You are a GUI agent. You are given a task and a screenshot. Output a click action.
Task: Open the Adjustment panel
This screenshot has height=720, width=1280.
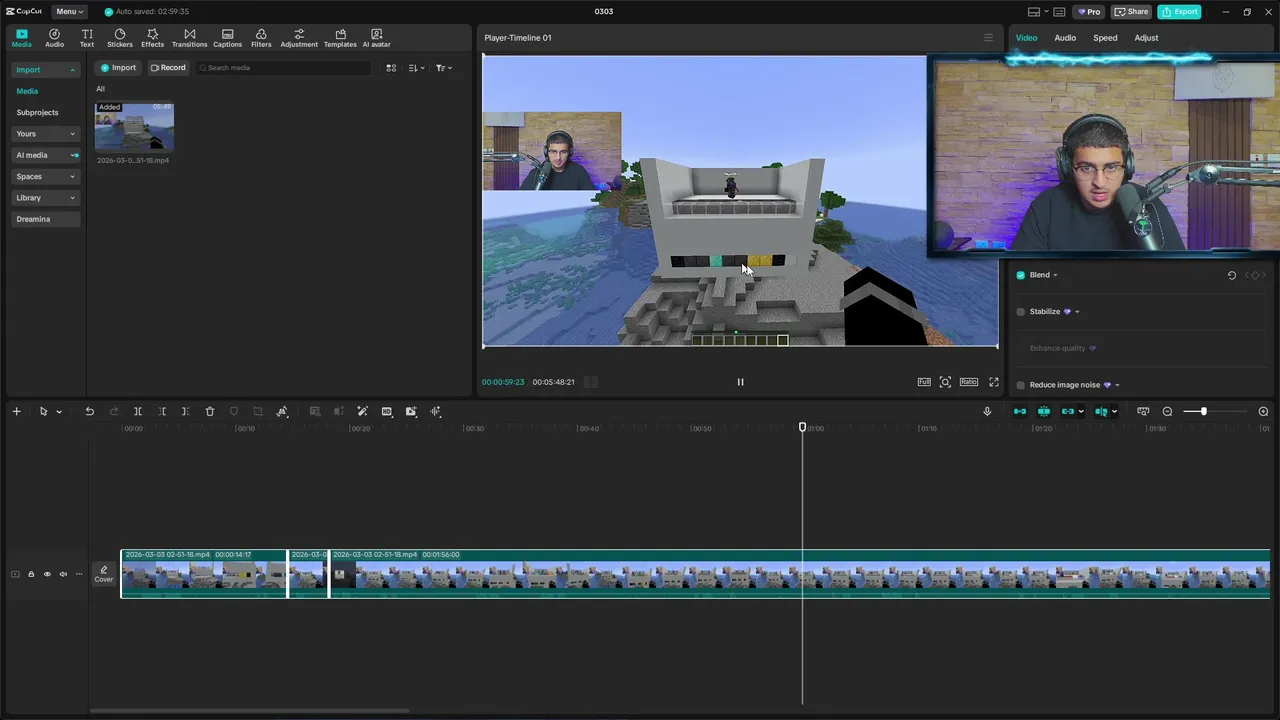(299, 38)
